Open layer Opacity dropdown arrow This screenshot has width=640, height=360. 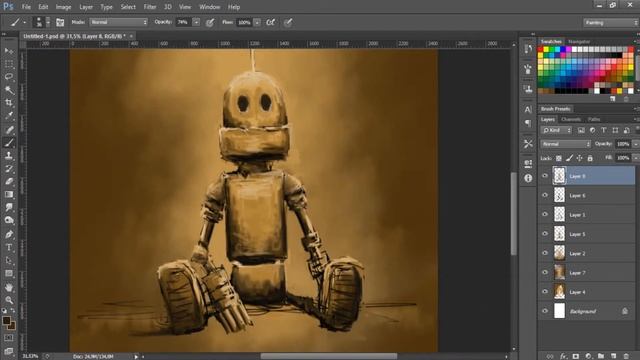click(x=636, y=144)
